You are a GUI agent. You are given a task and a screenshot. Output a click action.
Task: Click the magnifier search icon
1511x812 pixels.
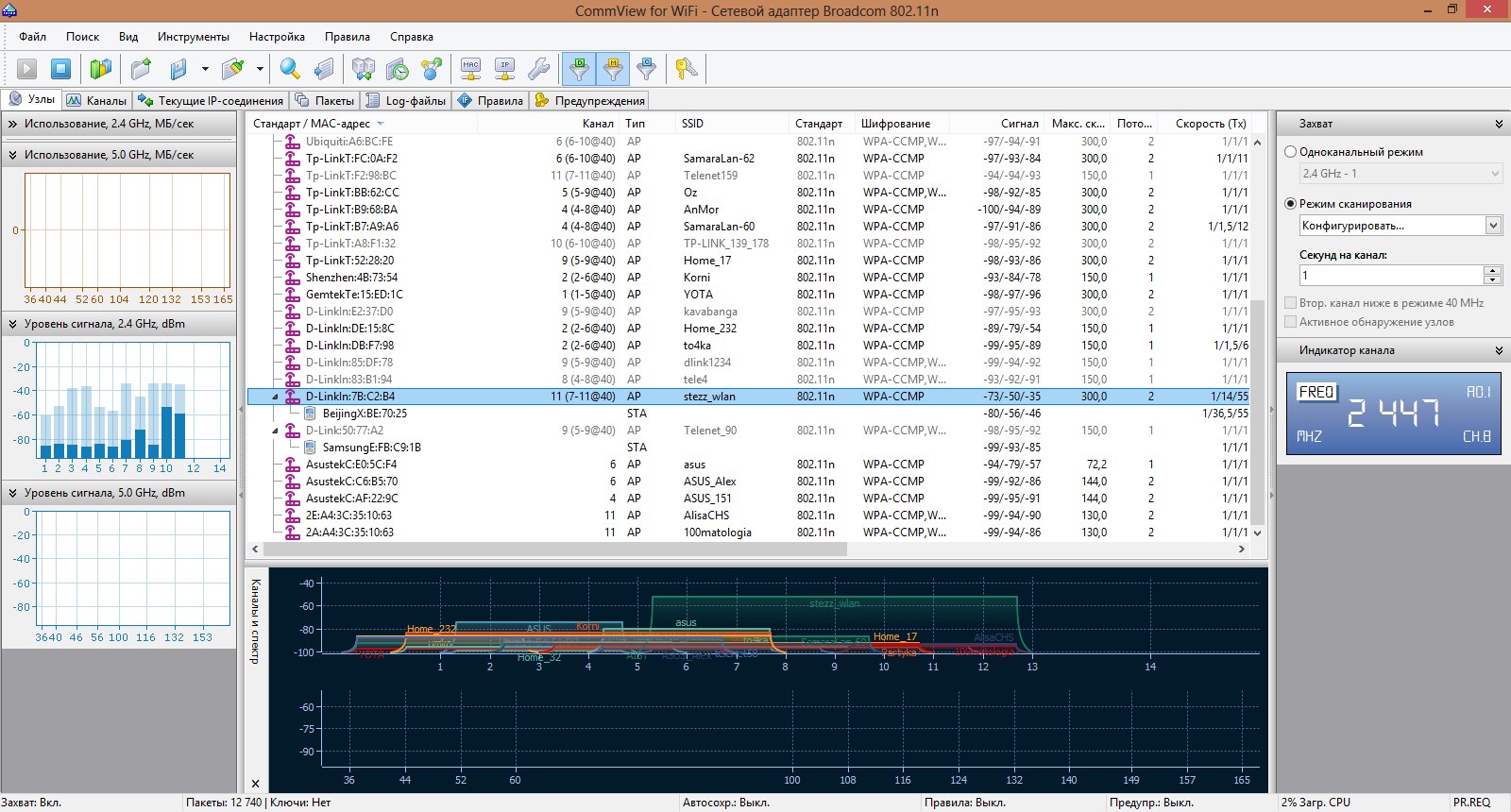click(290, 69)
